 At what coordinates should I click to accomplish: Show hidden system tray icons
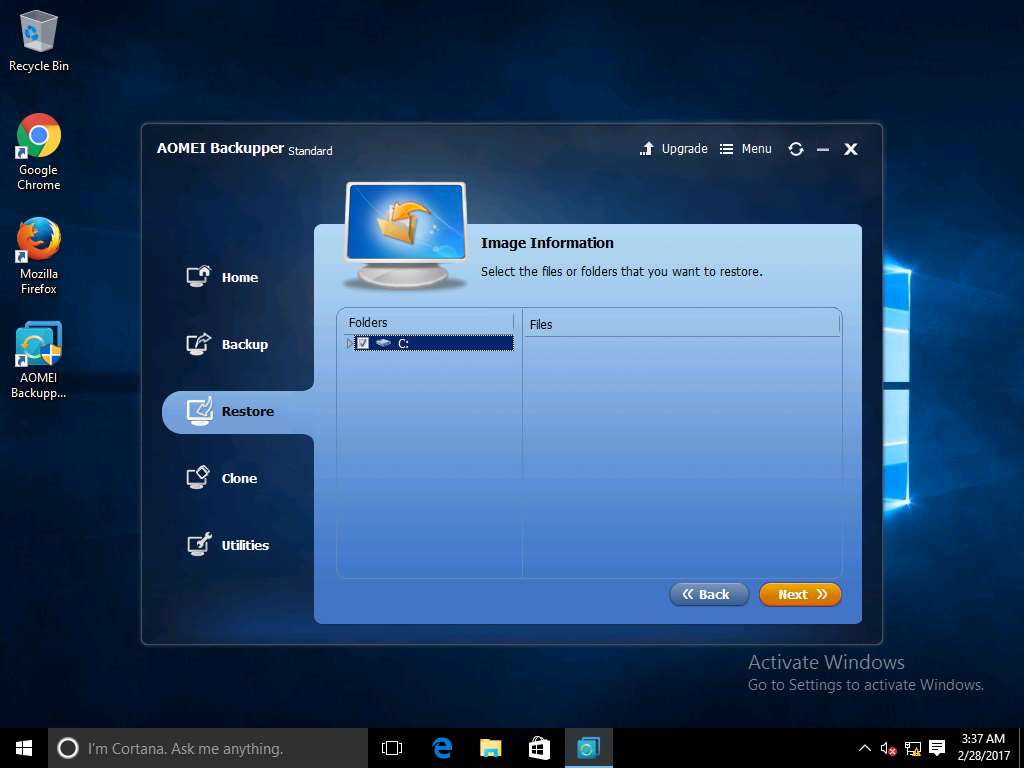click(864, 748)
